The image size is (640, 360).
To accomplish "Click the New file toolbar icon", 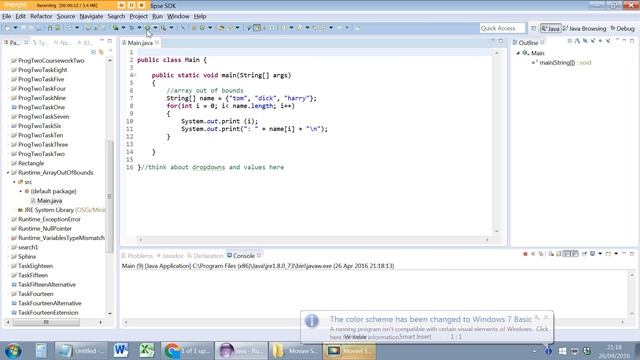I will coord(7,28).
